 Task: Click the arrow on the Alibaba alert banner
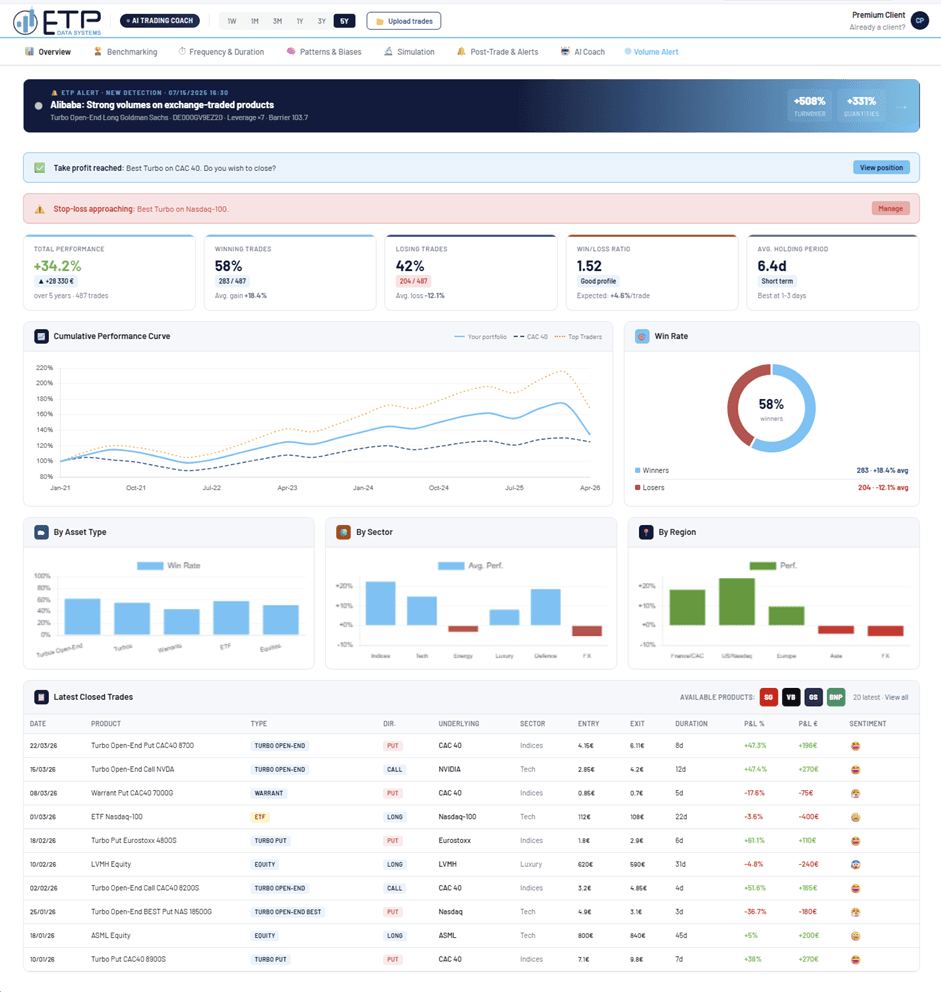pyautogui.click(x=902, y=106)
